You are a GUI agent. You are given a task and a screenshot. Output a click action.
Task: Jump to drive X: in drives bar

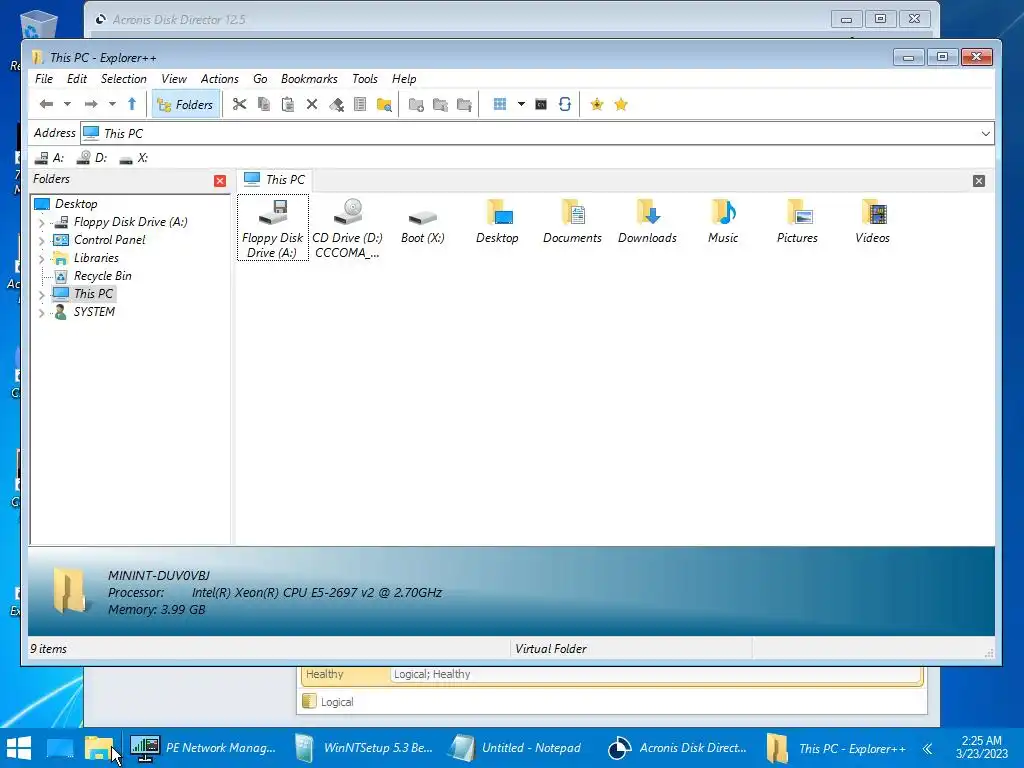[134, 157]
